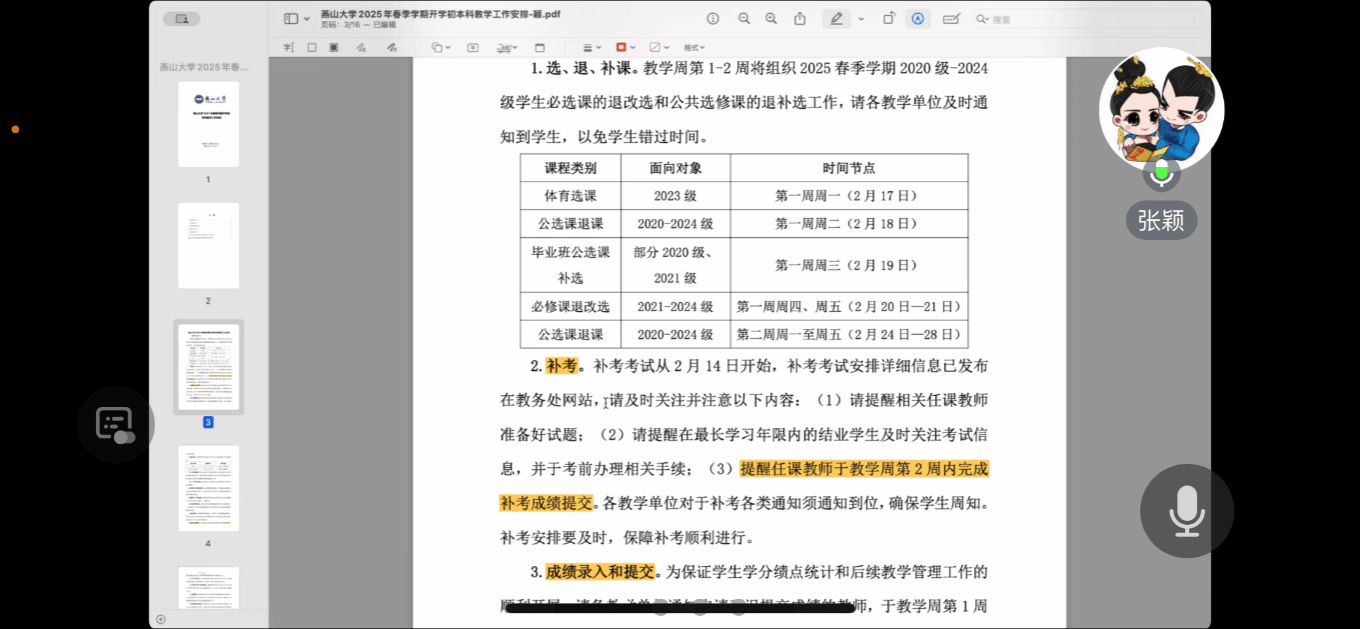Insert a text box annotation
This screenshot has height=629, width=1360.
[x=473, y=47]
